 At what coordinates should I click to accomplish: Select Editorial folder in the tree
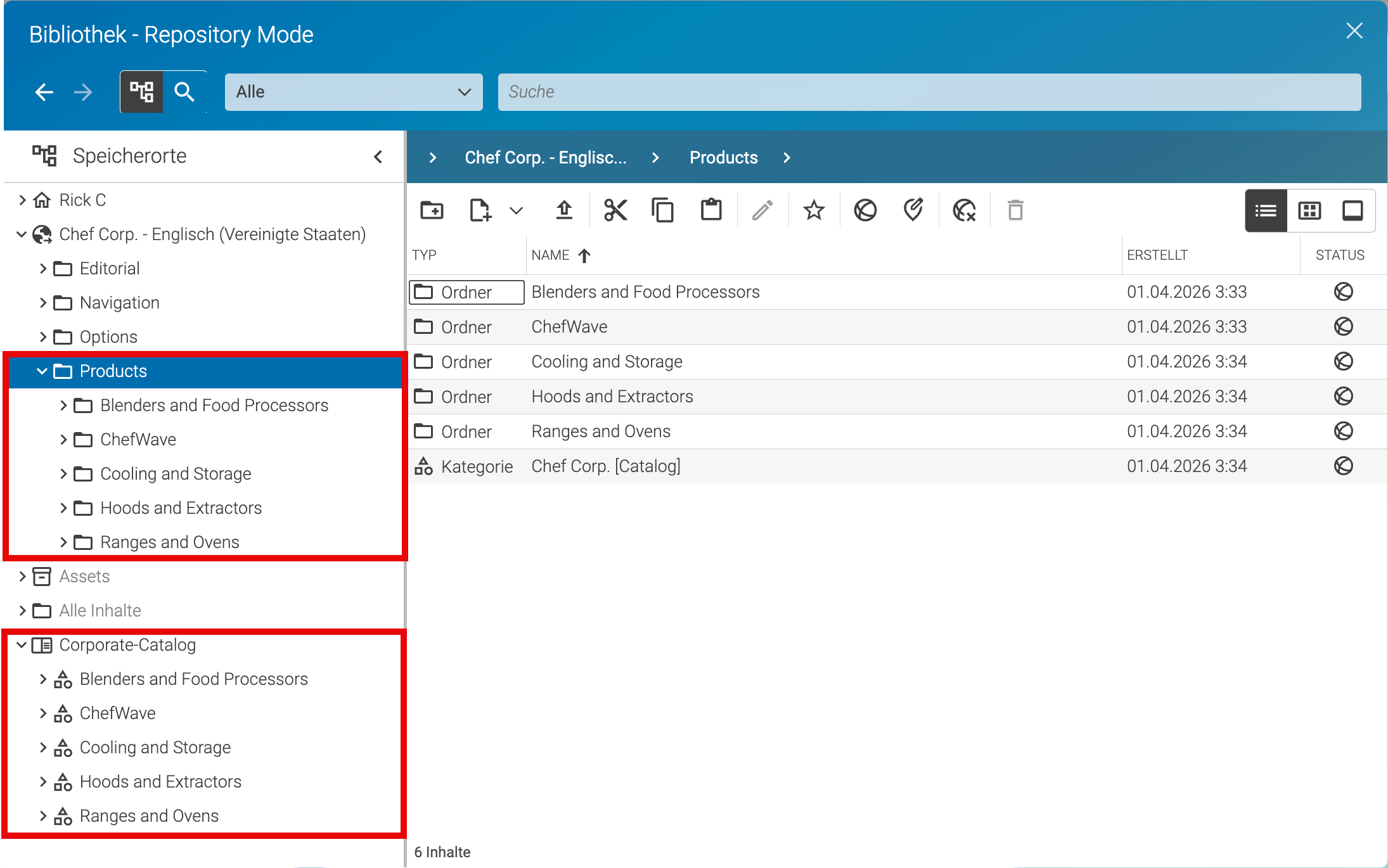[x=110, y=269]
